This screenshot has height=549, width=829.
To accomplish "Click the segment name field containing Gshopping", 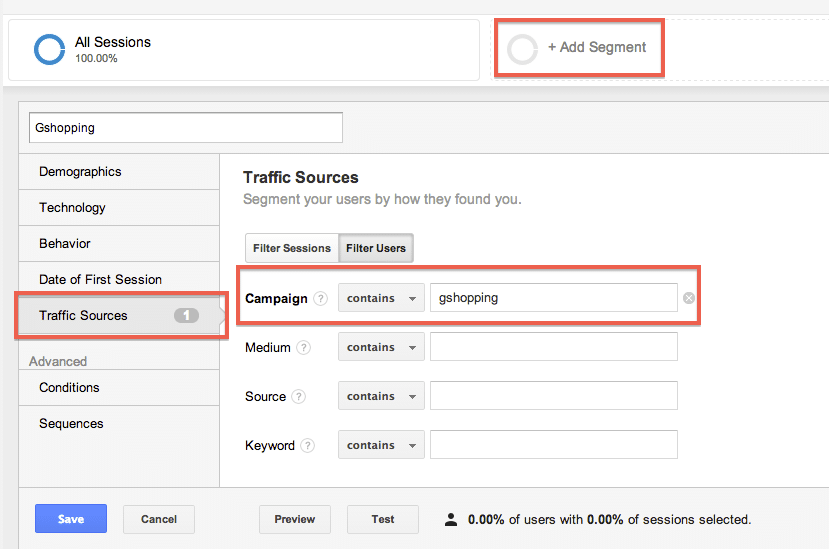I will pyautogui.click(x=186, y=127).
